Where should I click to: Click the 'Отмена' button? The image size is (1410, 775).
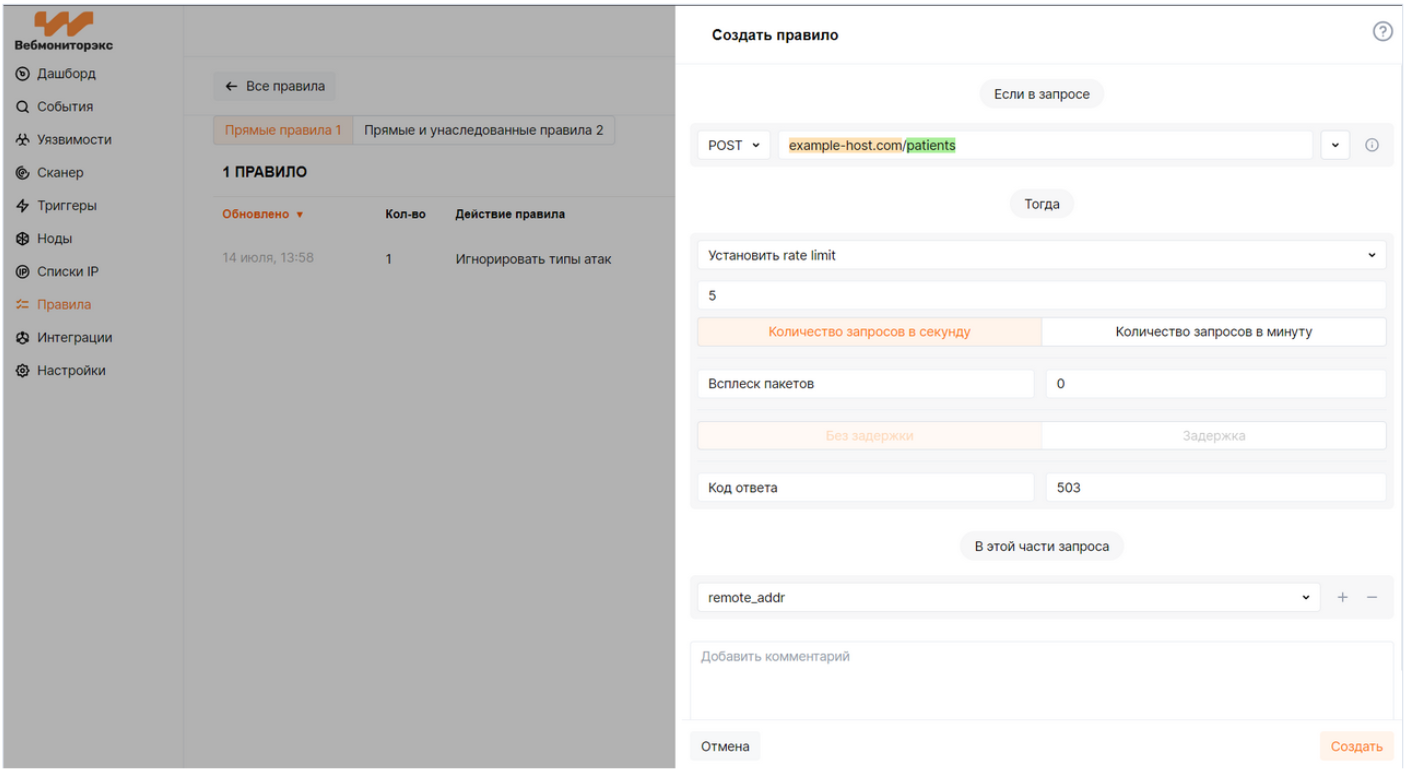tap(725, 746)
